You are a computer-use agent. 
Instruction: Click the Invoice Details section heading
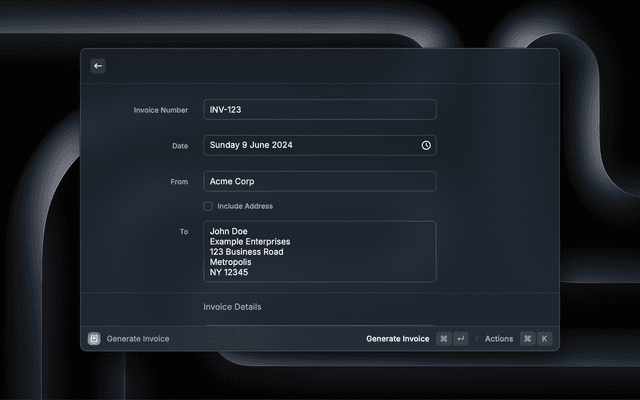tap(232, 307)
